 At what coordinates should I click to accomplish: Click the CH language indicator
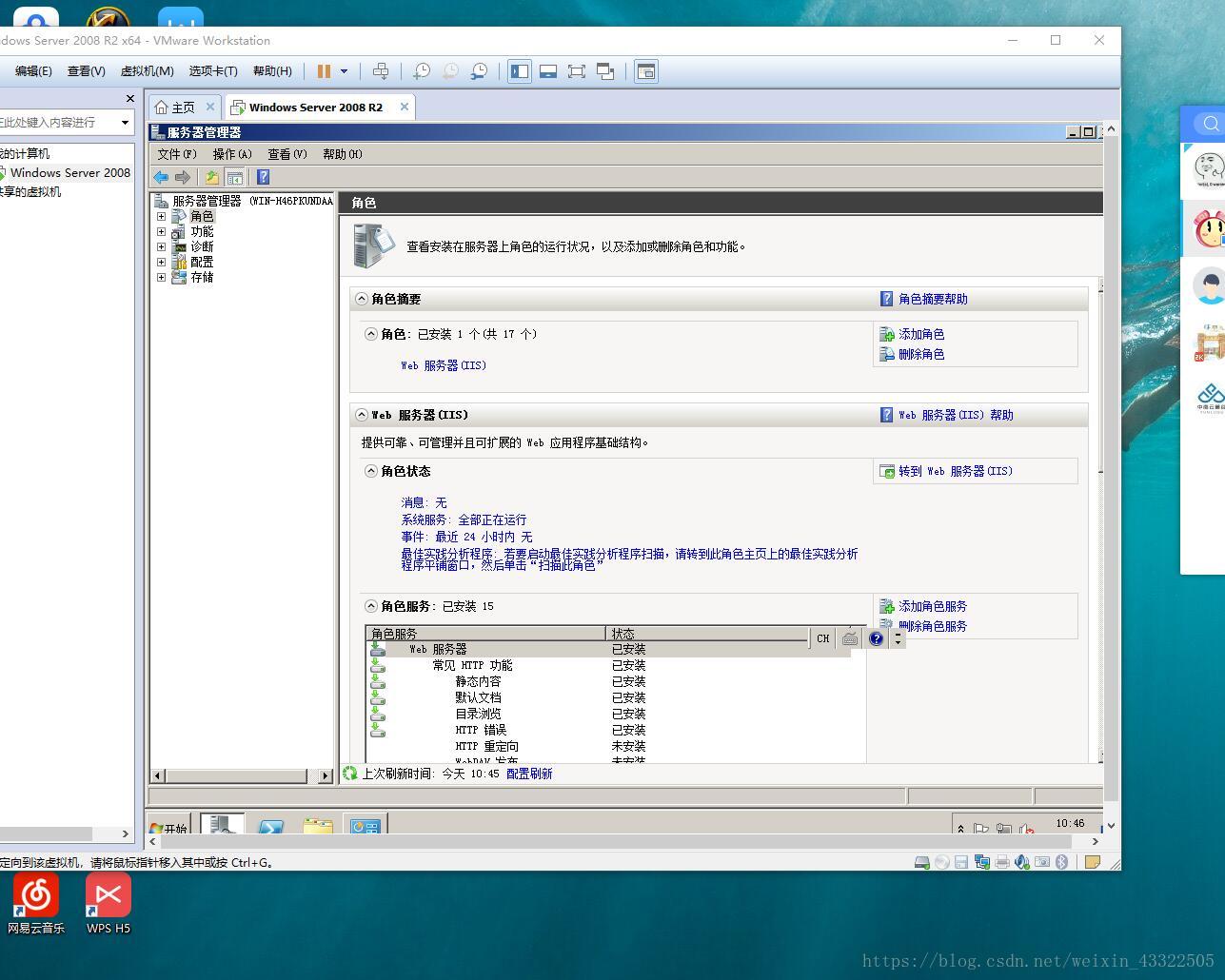[823, 638]
